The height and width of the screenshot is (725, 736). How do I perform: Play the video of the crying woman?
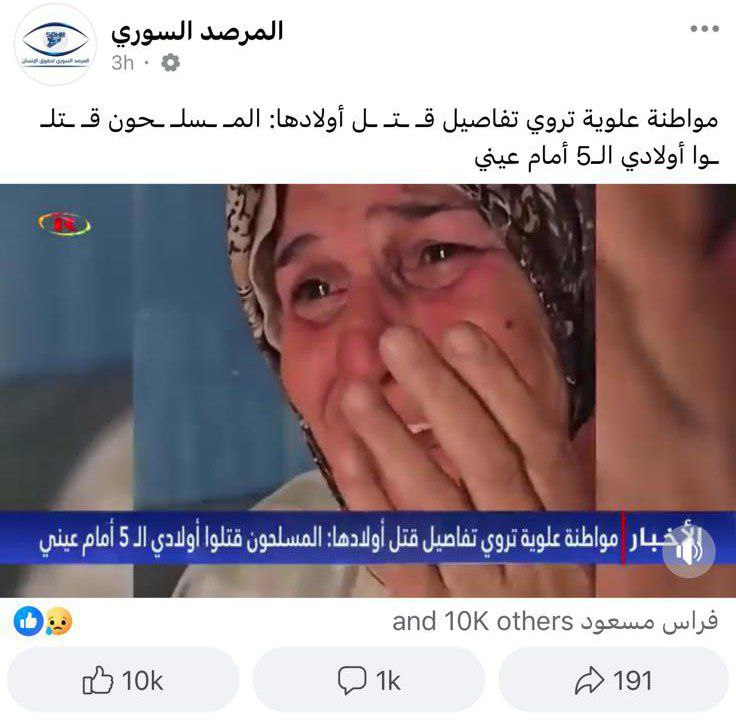point(368,390)
